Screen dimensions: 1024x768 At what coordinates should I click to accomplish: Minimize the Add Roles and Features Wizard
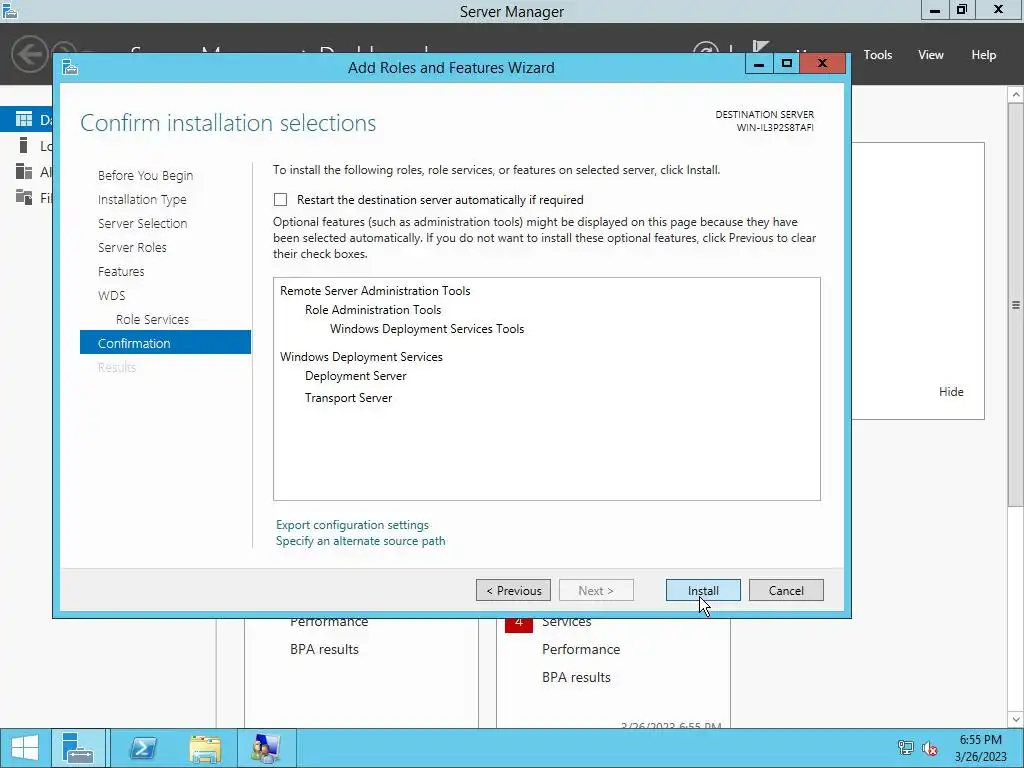759,63
